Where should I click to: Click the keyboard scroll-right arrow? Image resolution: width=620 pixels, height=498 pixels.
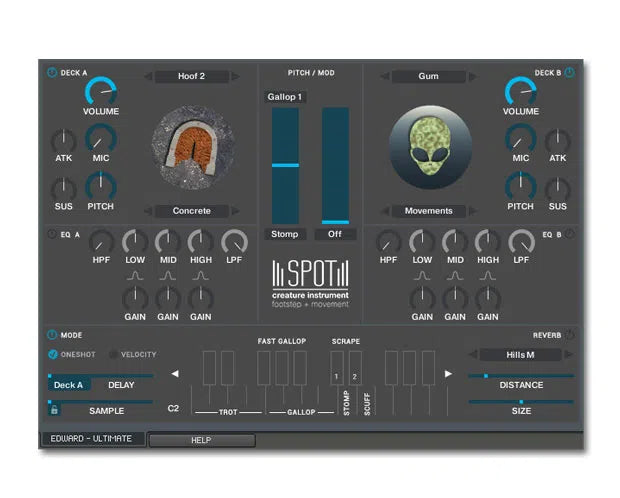point(447,374)
